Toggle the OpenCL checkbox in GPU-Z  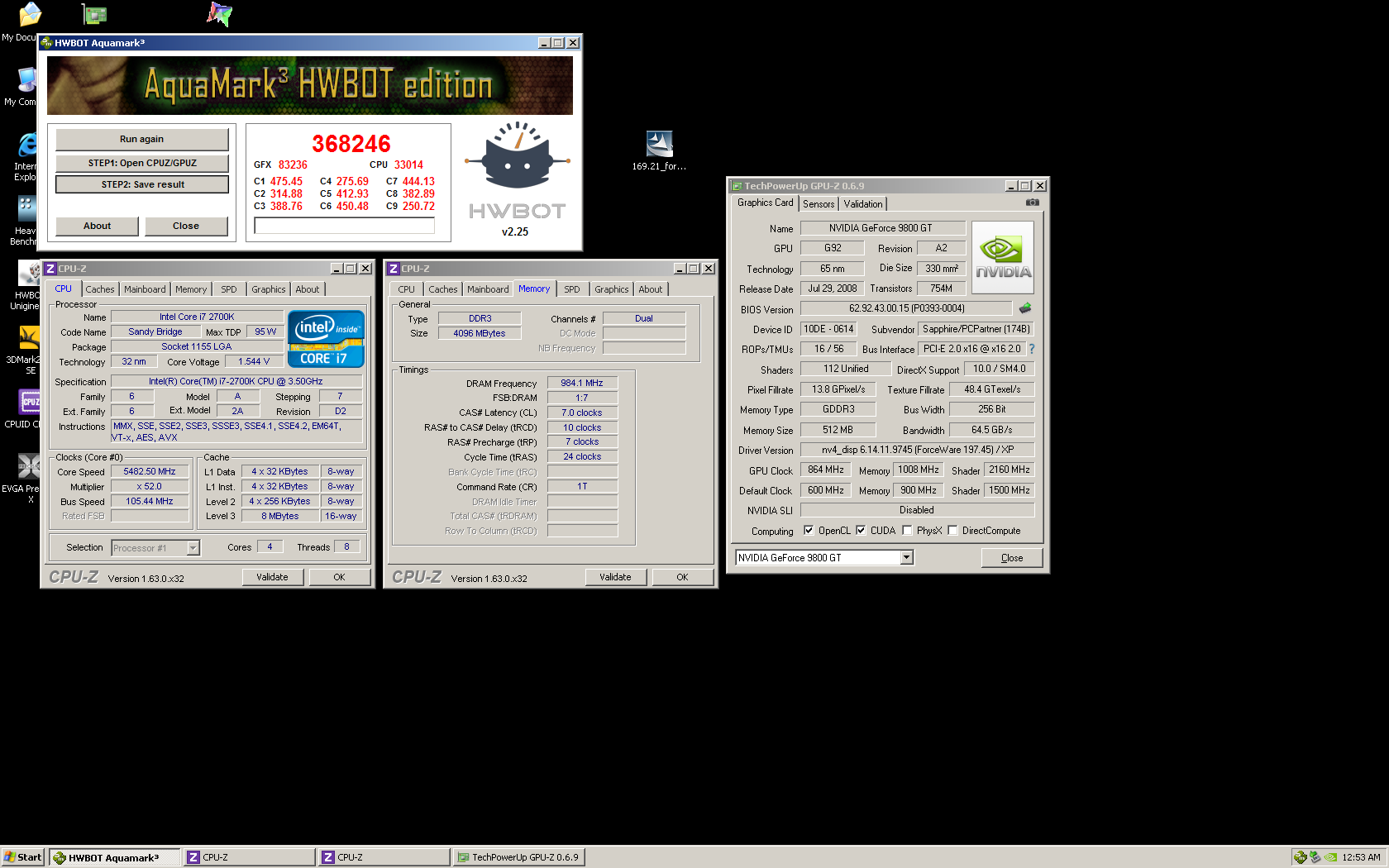[x=809, y=531]
